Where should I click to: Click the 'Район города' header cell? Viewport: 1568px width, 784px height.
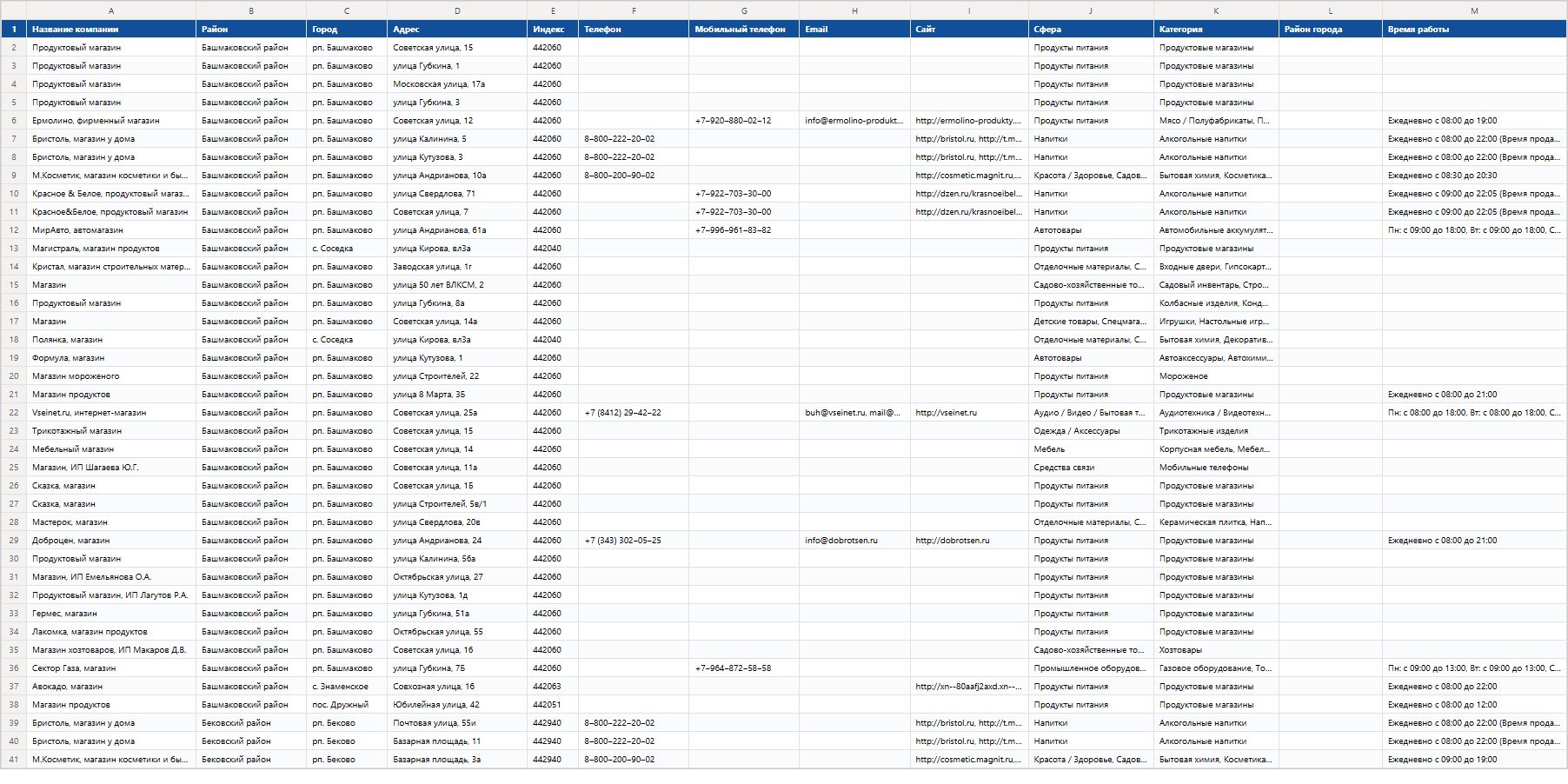1331,30
